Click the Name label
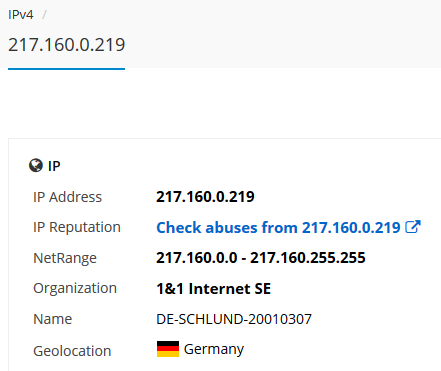This screenshot has height=371, width=441. pyautogui.click(x=53, y=319)
